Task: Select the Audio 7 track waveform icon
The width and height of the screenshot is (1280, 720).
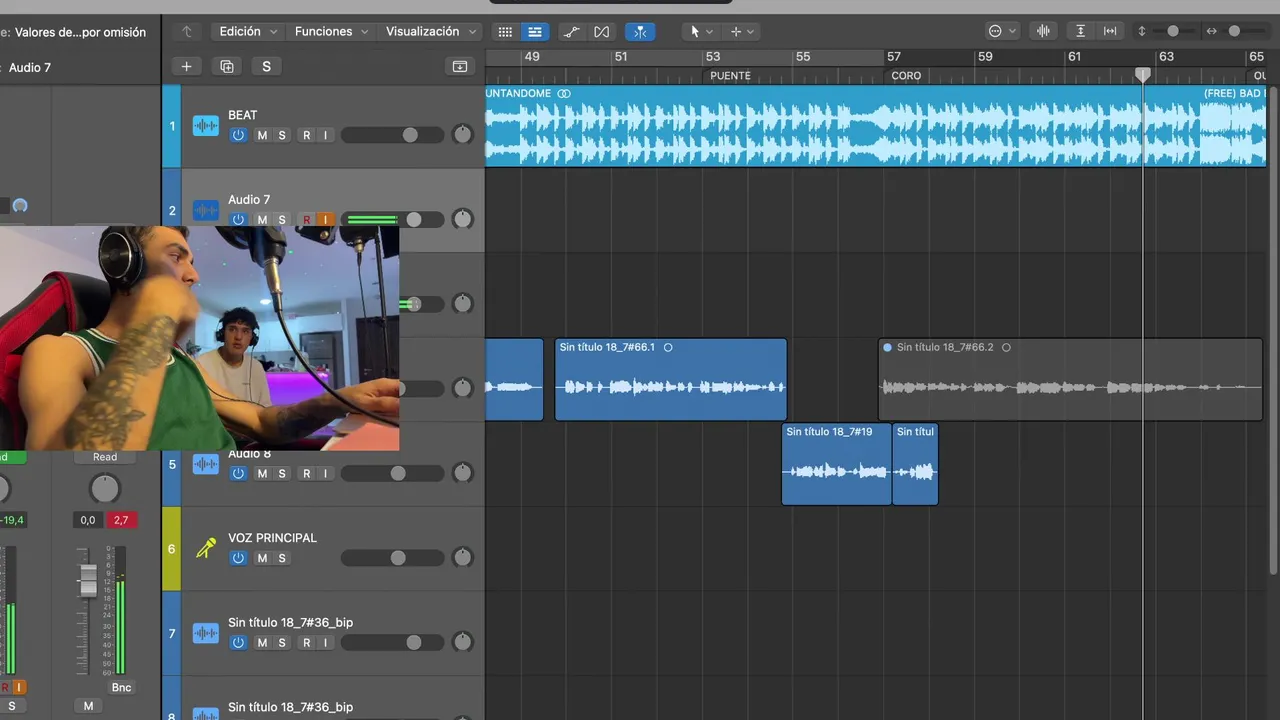Action: pos(206,211)
